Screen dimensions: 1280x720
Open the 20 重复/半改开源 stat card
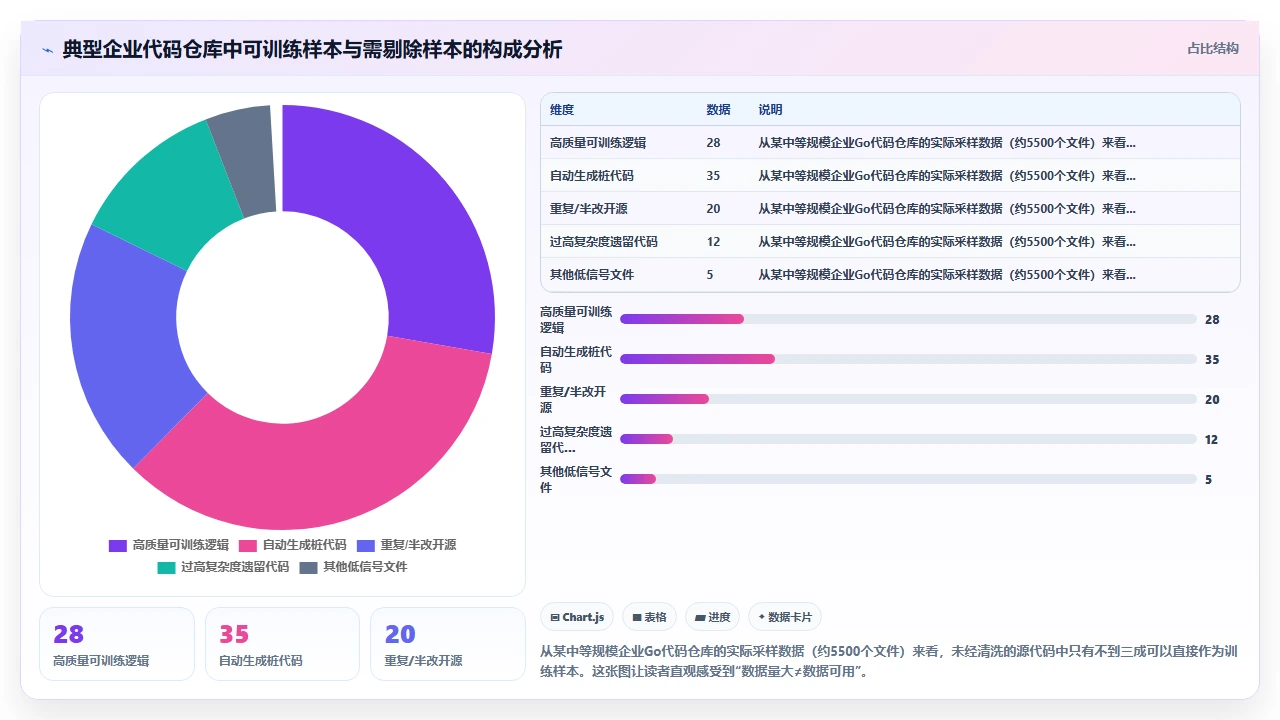point(447,644)
